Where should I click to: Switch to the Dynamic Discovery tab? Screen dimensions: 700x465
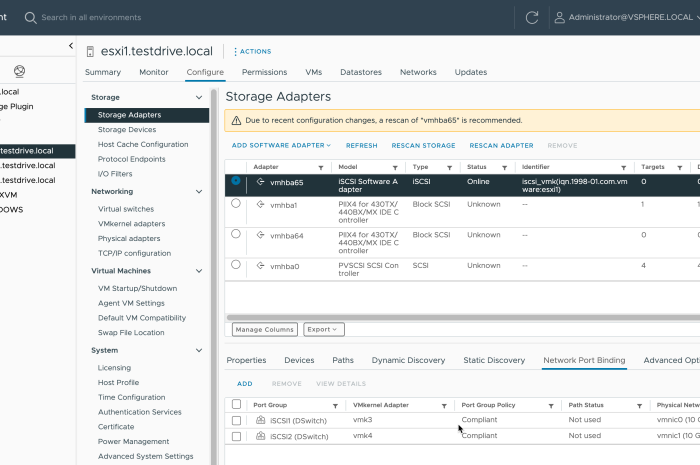[408, 360]
